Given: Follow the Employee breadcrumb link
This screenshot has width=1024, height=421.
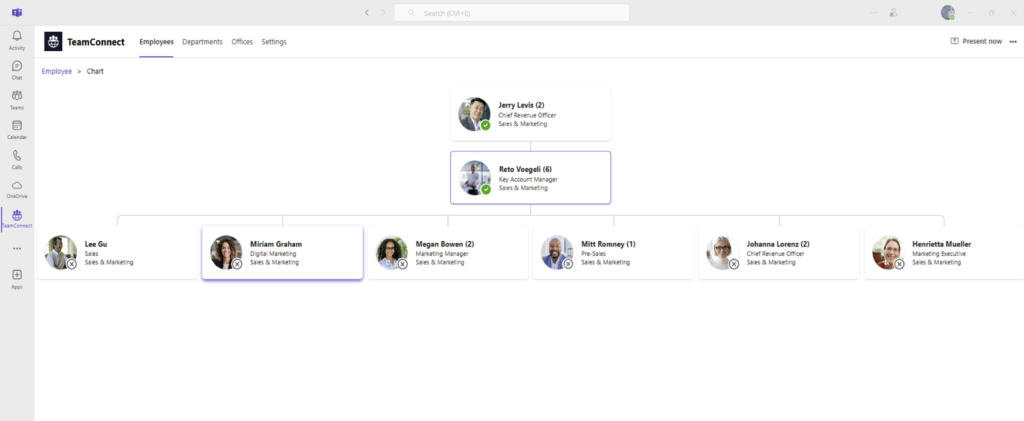Looking at the screenshot, I should tap(57, 71).
